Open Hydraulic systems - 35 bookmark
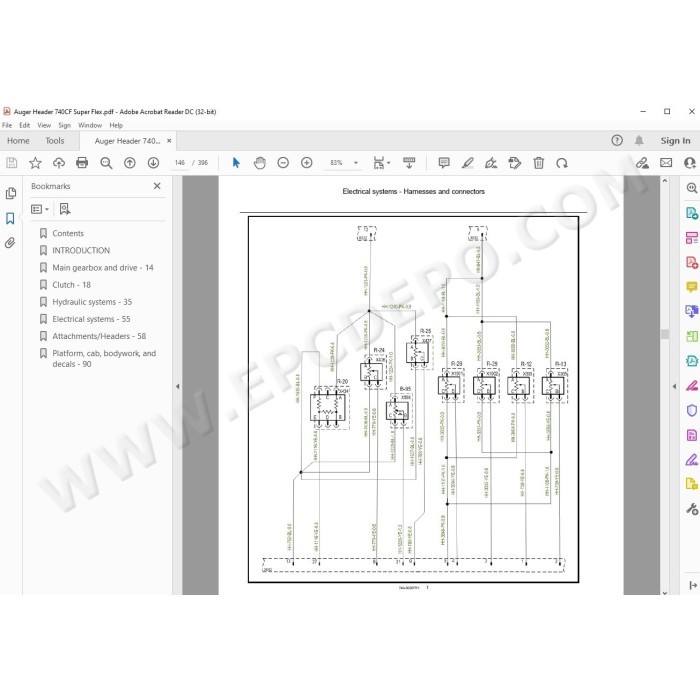Image resolution: width=700 pixels, height=700 pixels. click(x=92, y=302)
